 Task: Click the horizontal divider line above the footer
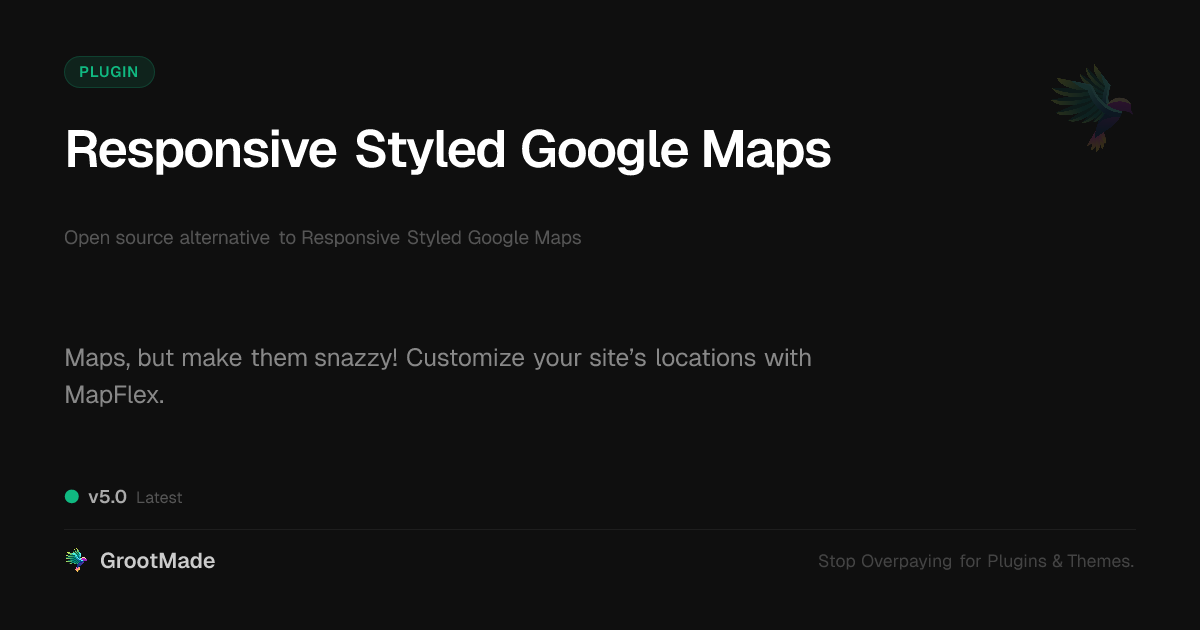click(600, 529)
